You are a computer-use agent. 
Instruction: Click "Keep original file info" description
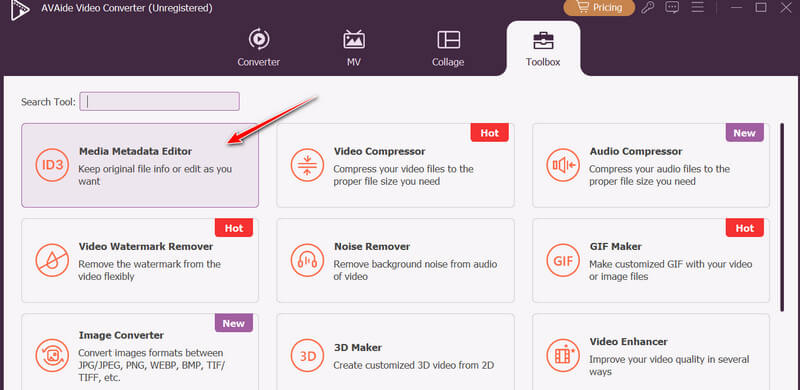tap(155, 175)
